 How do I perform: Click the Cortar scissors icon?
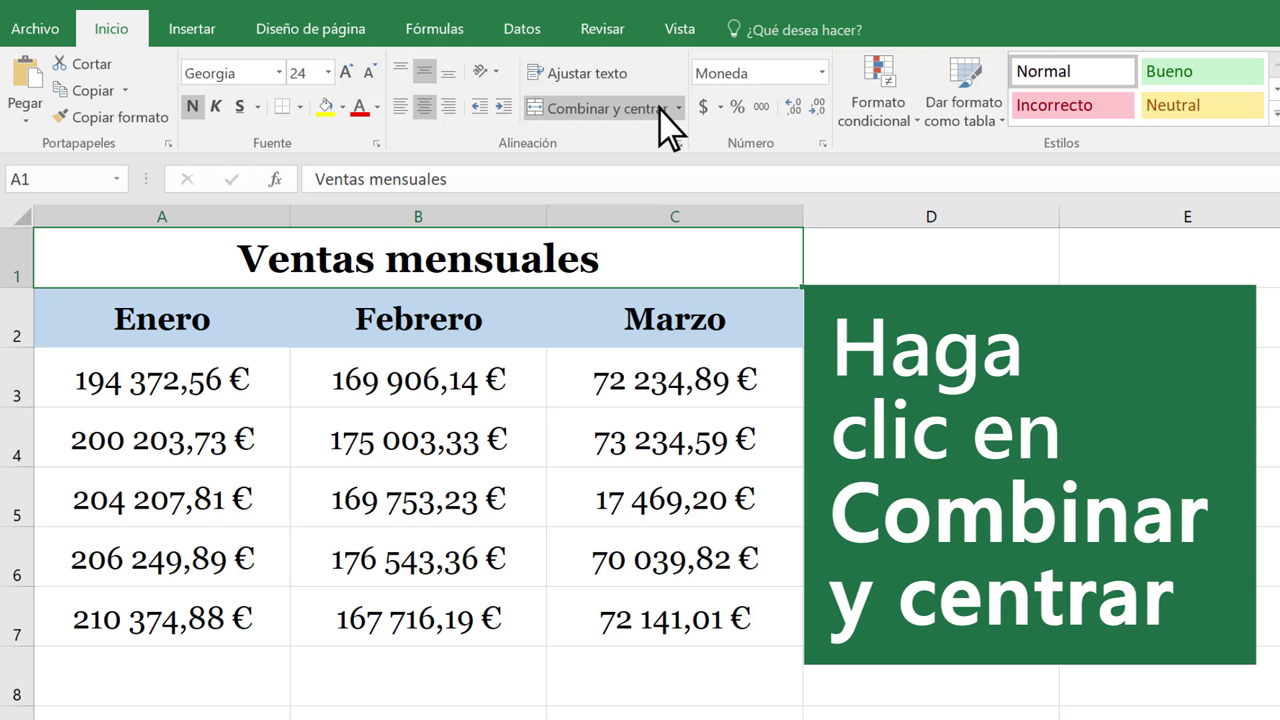tap(60, 64)
